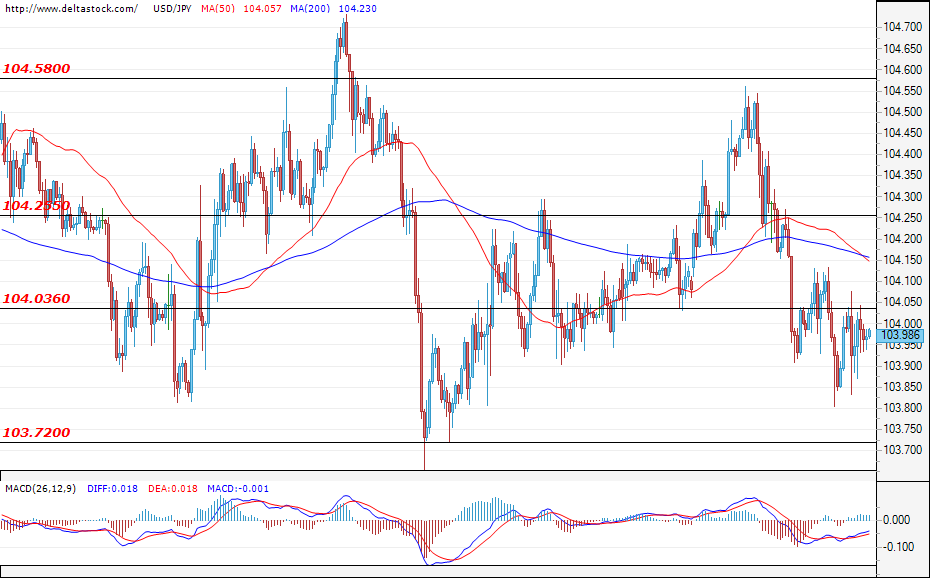Click the 104.350 price axis tick
This screenshot has height=578, width=930.
[x=903, y=175]
